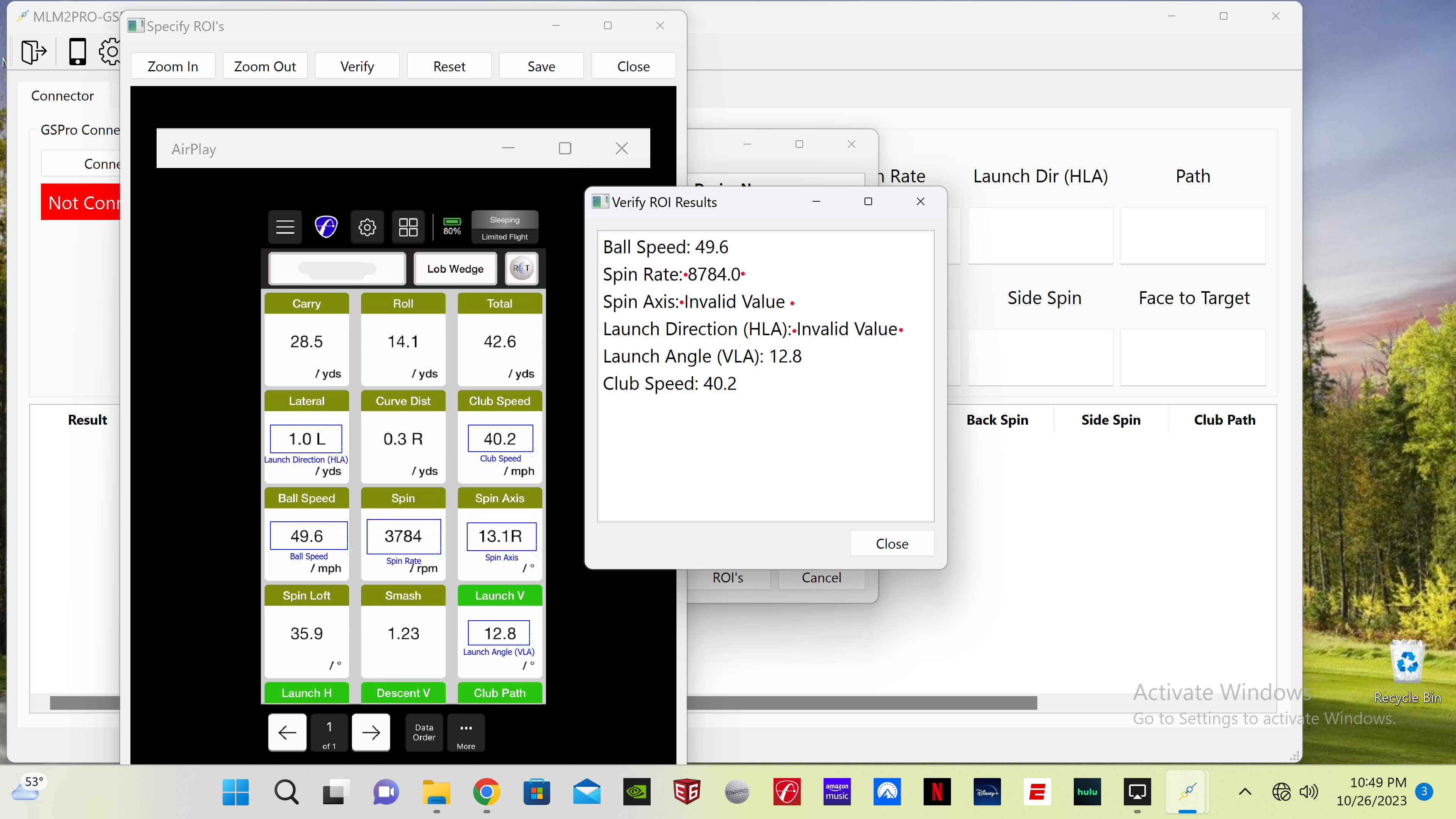Open Netflix from the taskbar

click(937, 792)
